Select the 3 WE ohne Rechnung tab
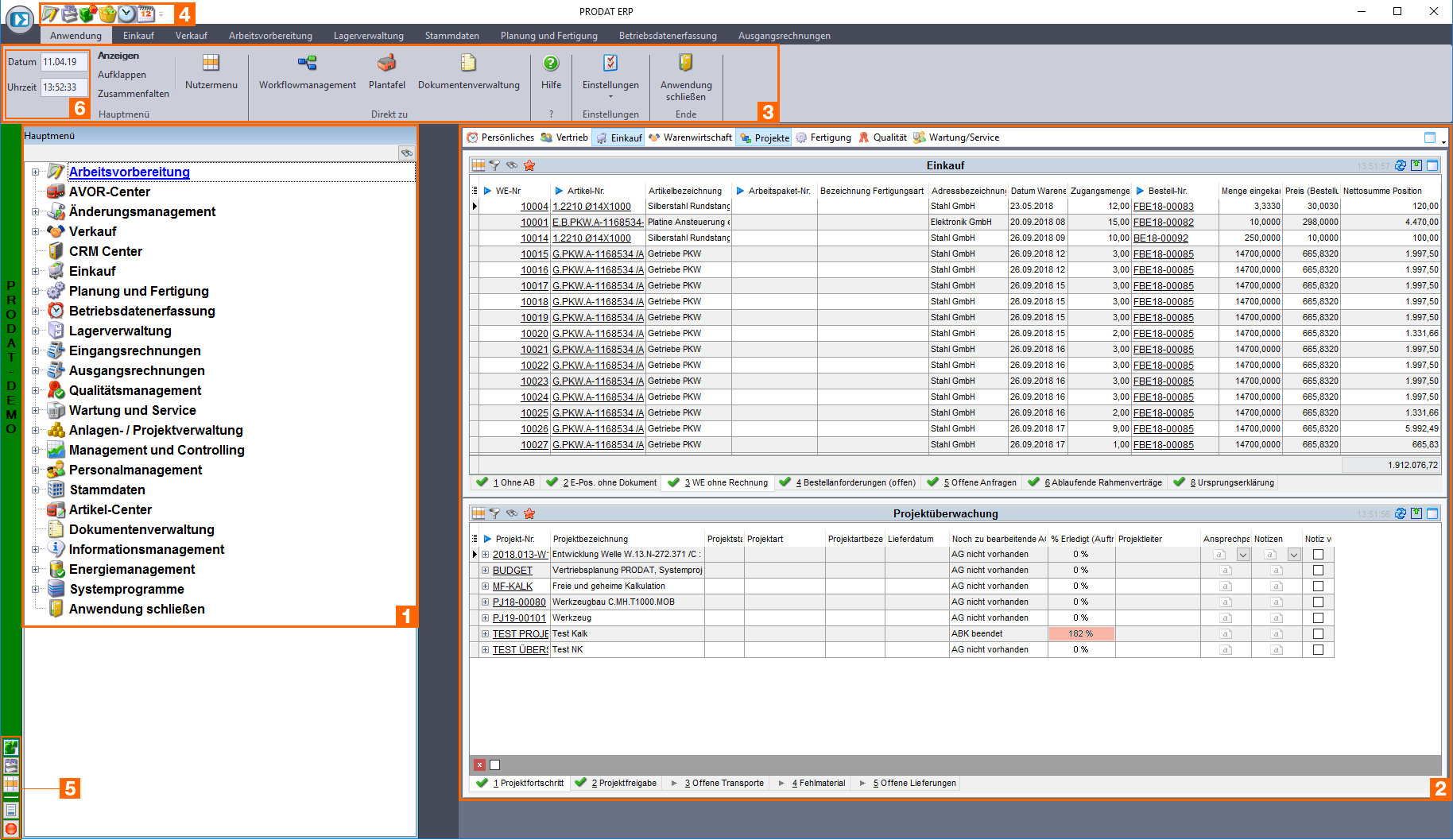This screenshot has height=840, width=1453. pyautogui.click(x=718, y=482)
